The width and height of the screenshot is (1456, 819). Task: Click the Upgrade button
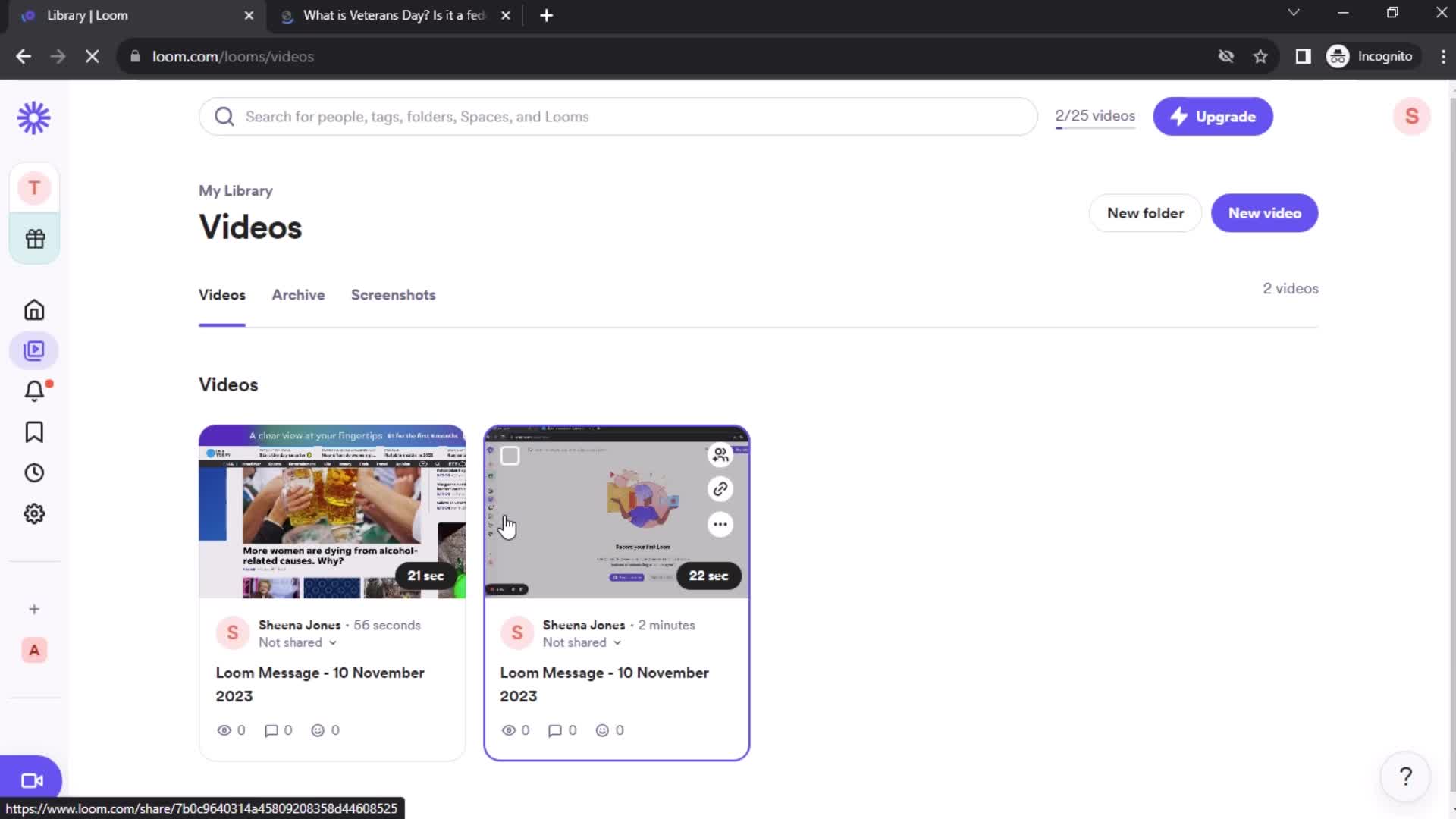point(1213,116)
